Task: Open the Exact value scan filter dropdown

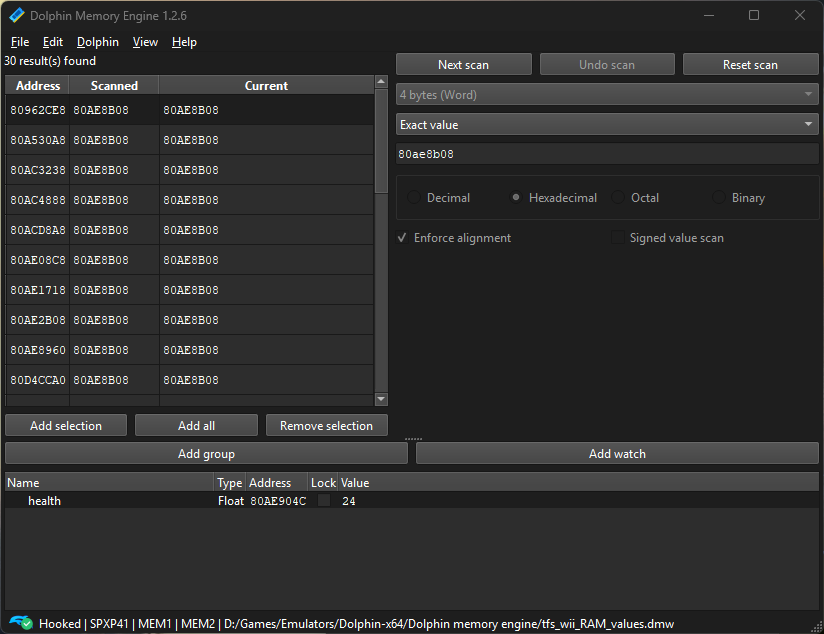Action: pyautogui.click(x=607, y=125)
